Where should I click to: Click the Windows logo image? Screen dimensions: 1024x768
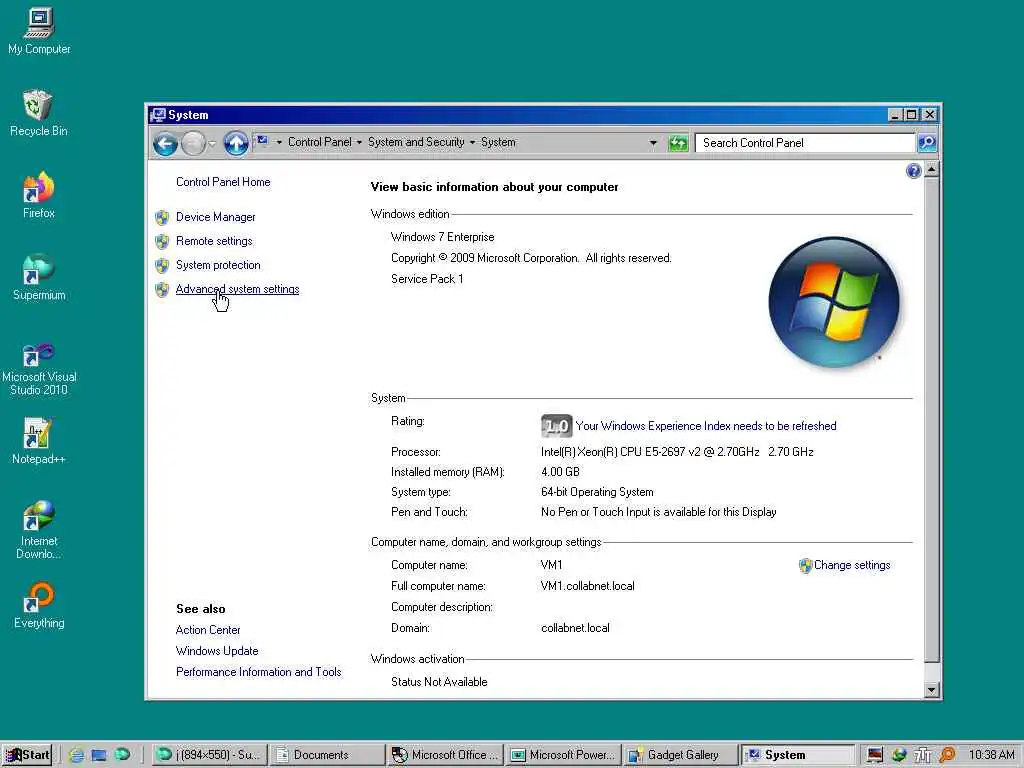(834, 302)
